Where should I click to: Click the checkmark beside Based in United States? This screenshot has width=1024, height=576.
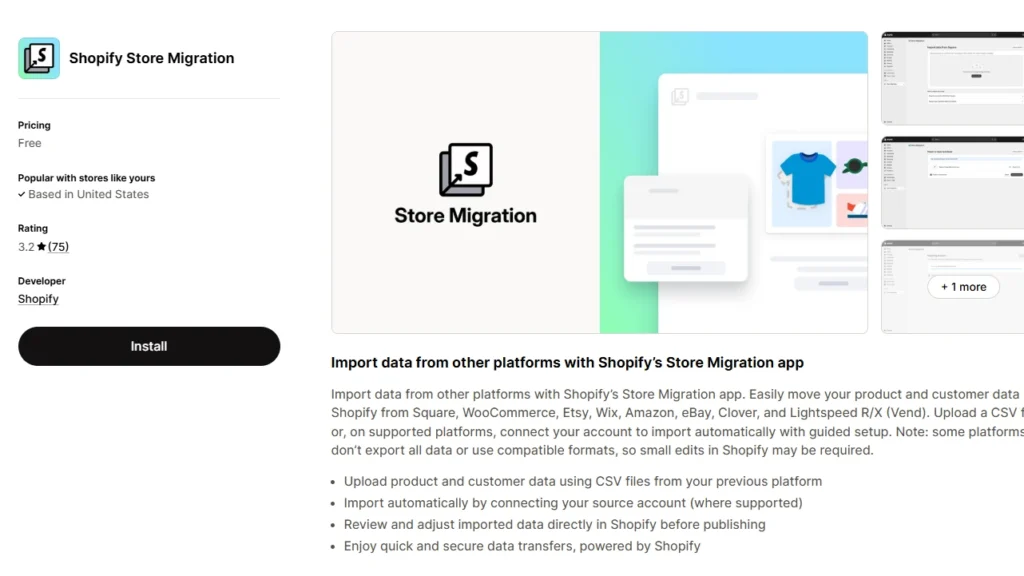(22, 195)
